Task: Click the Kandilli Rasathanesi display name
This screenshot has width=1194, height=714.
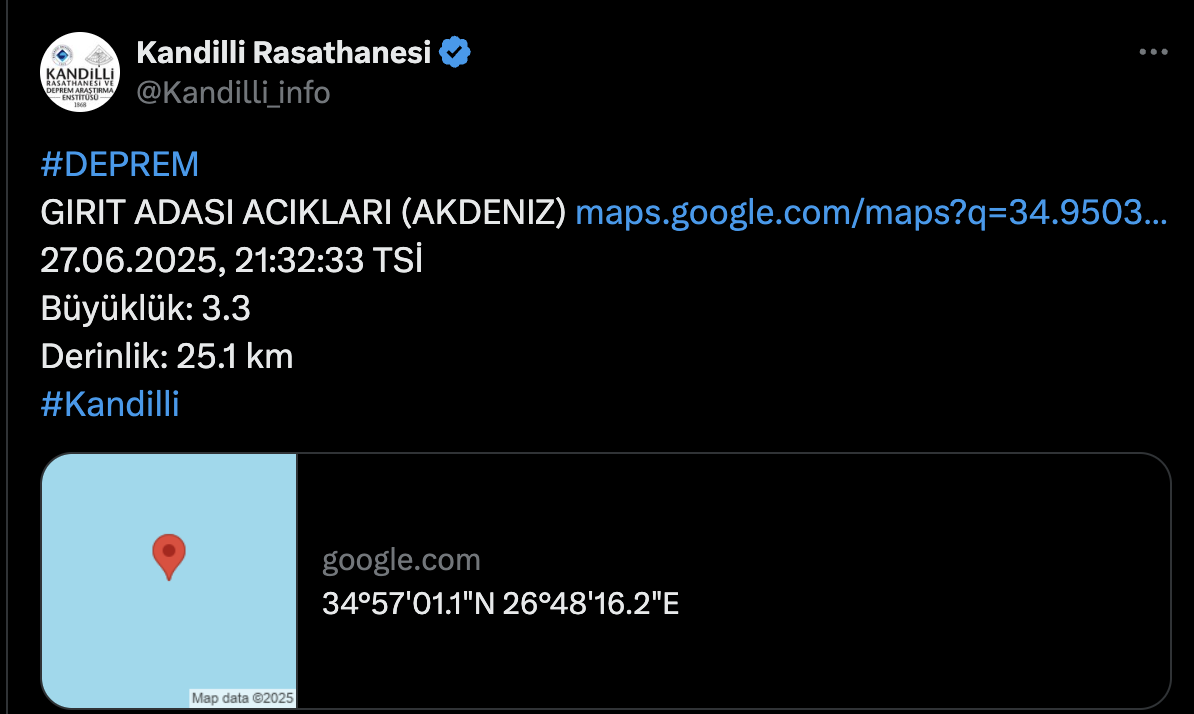Action: point(283,53)
